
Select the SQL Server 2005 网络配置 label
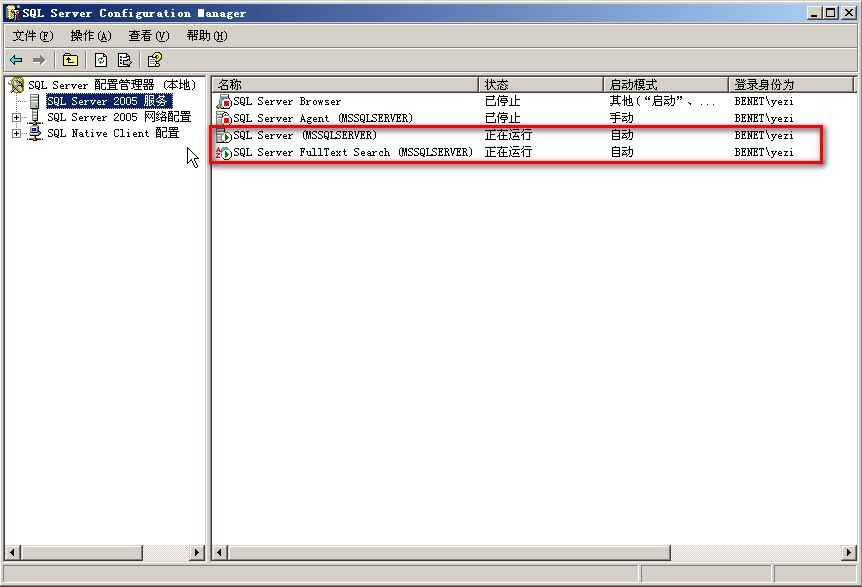(x=119, y=117)
